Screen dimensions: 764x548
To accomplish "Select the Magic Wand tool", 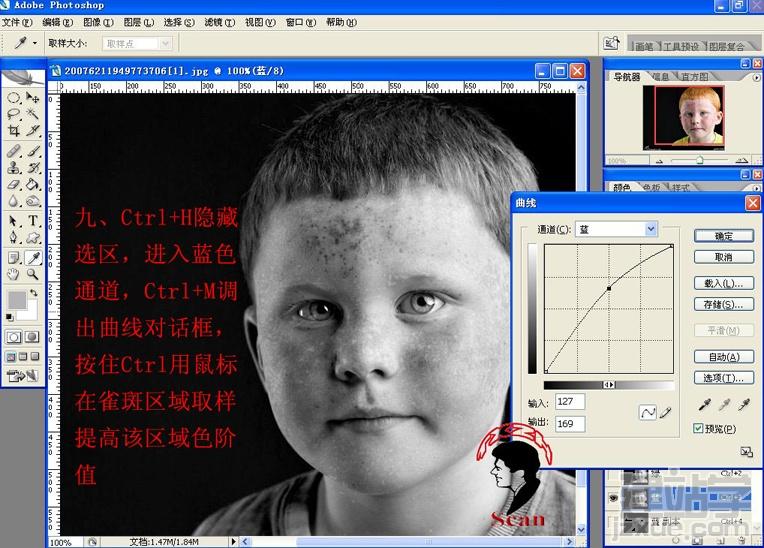I will click(33, 114).
